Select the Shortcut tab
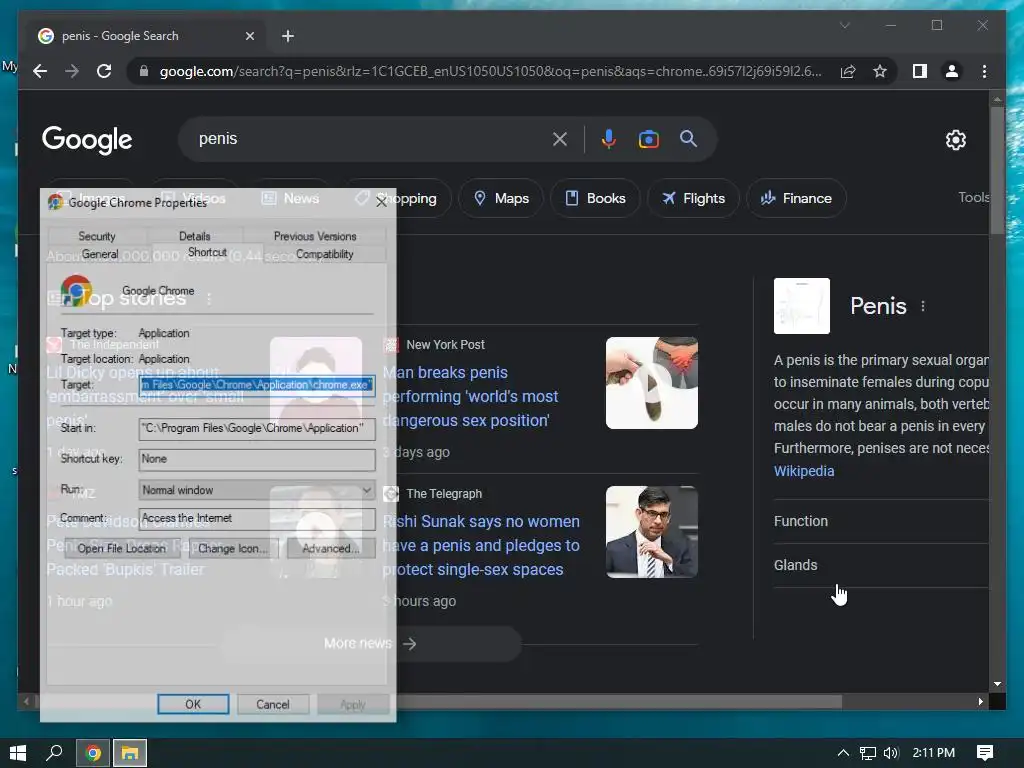1024x768 pixels. coord(208,252)
